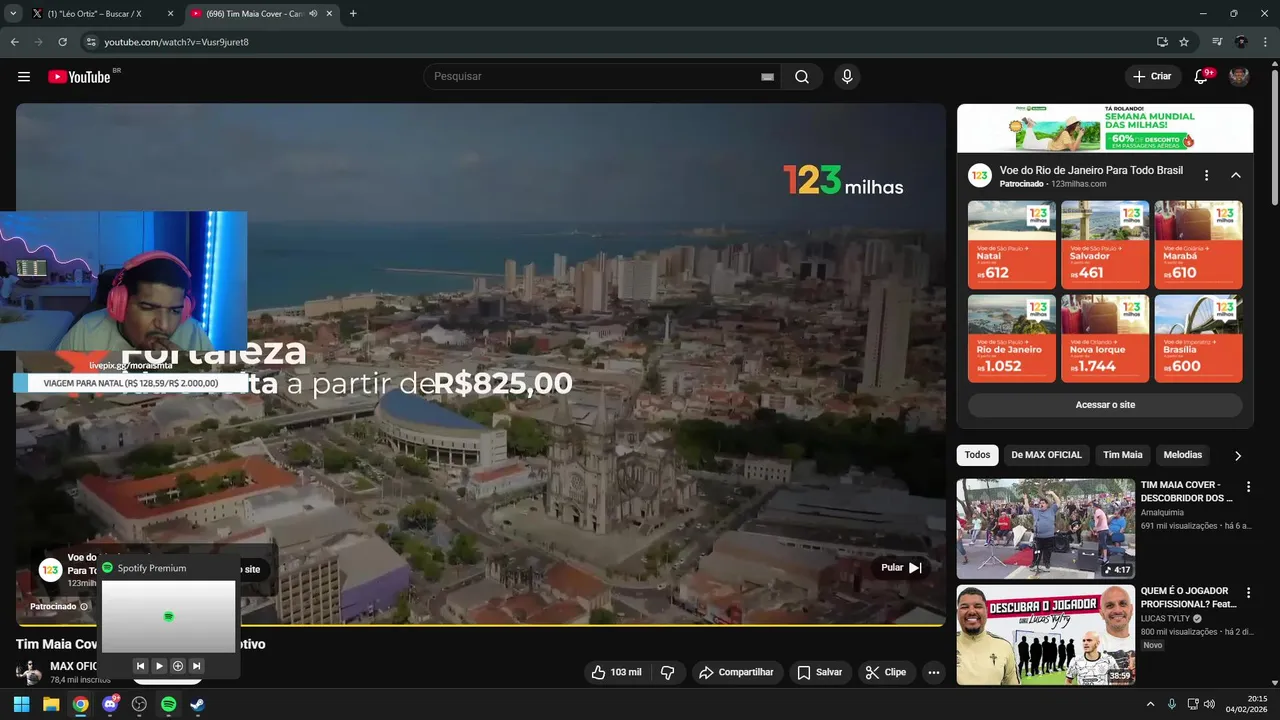Image resolution: width=1280 pixels, height=720 pixels.
Task: Show more filter chips with right arrow
Action: click(1238, 455)
